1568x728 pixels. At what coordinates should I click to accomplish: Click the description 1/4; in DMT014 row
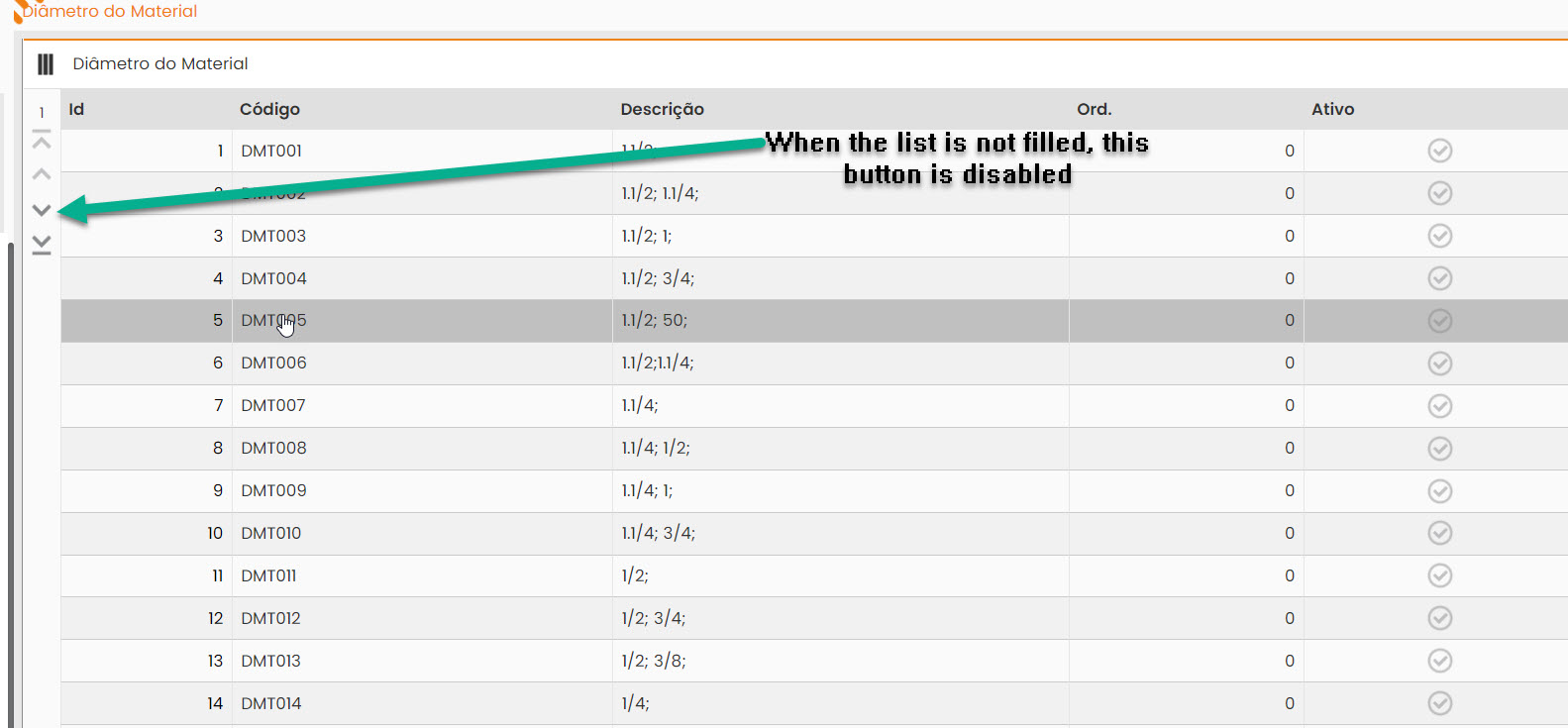[635, 703]
